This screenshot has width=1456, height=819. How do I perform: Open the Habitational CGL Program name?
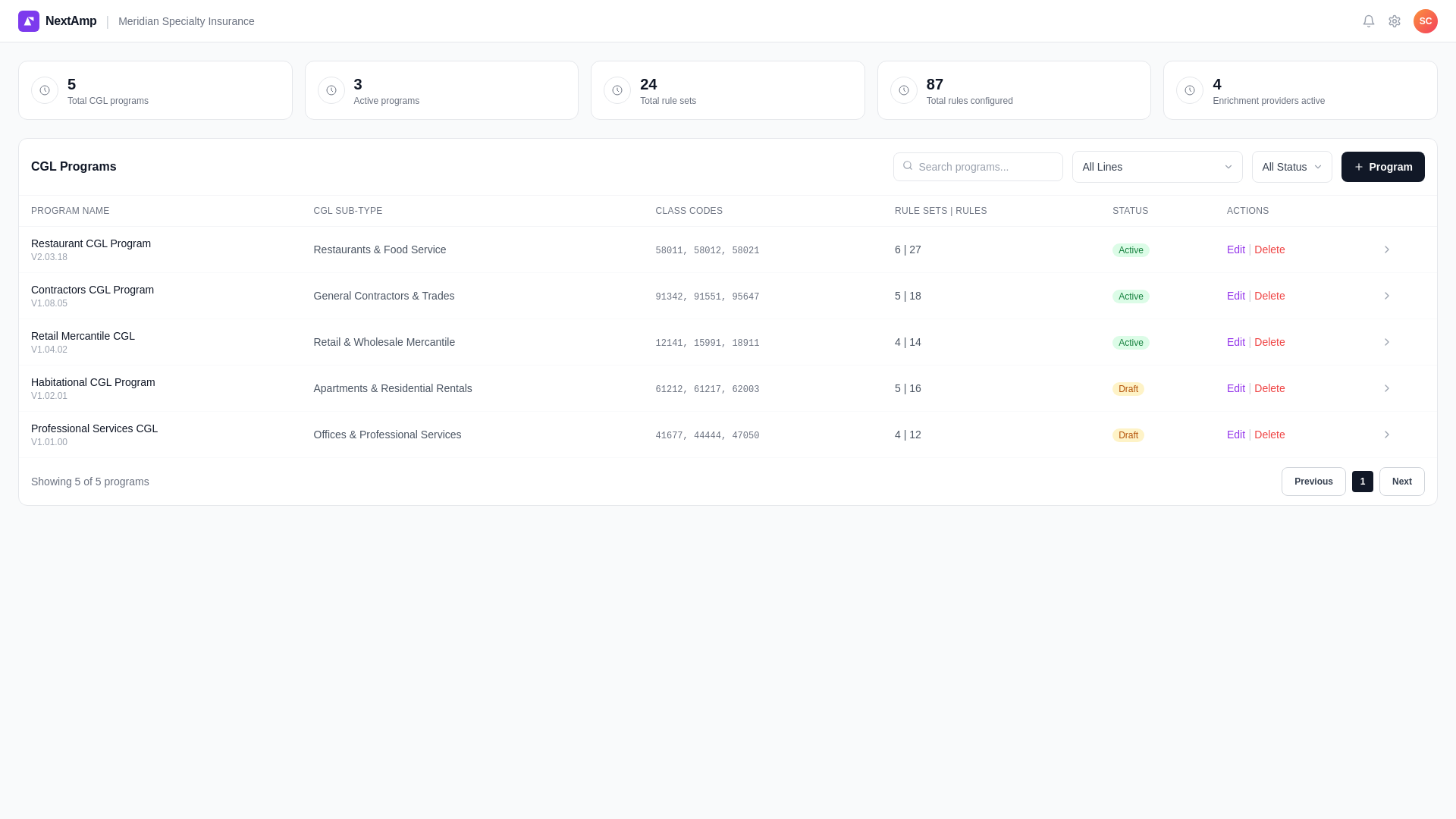pyautogui.click(x=93, y=382)
